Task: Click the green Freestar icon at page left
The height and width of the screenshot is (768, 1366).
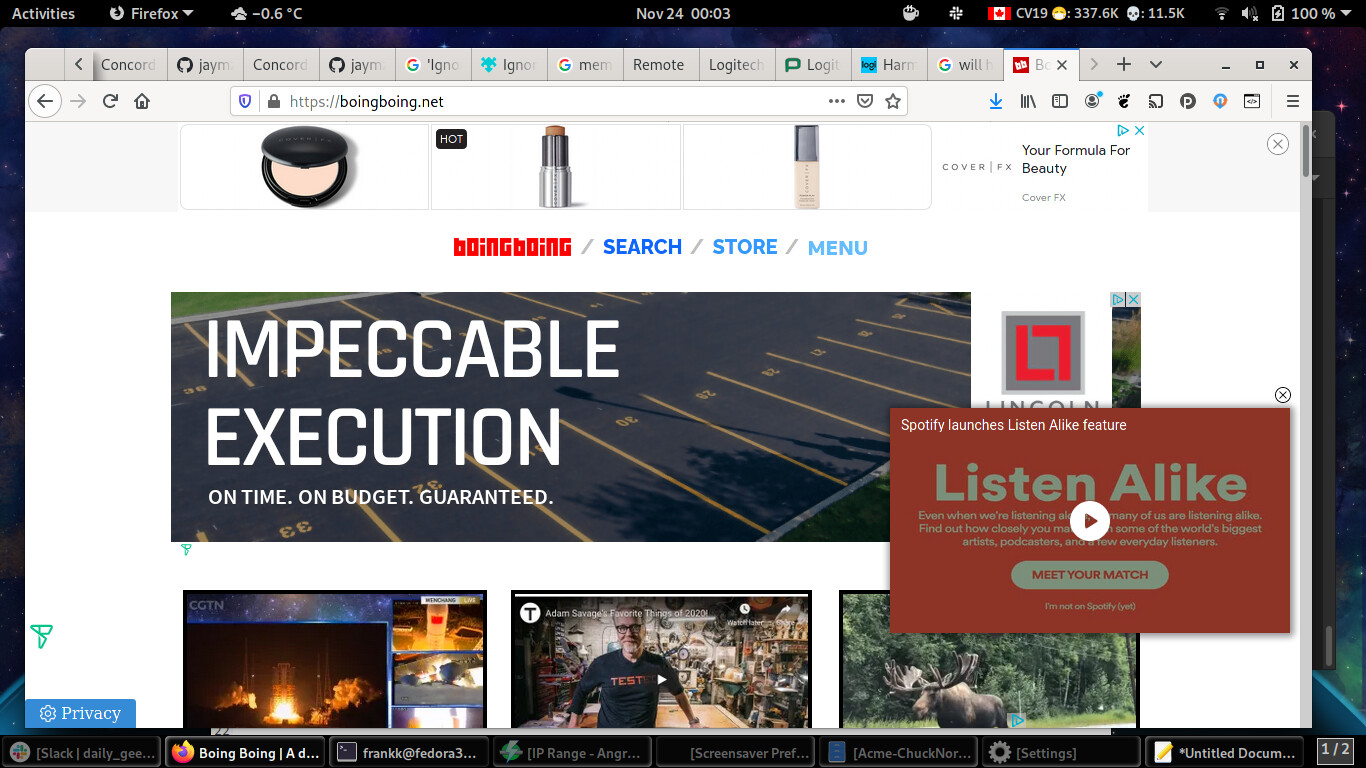Action: 41,636
